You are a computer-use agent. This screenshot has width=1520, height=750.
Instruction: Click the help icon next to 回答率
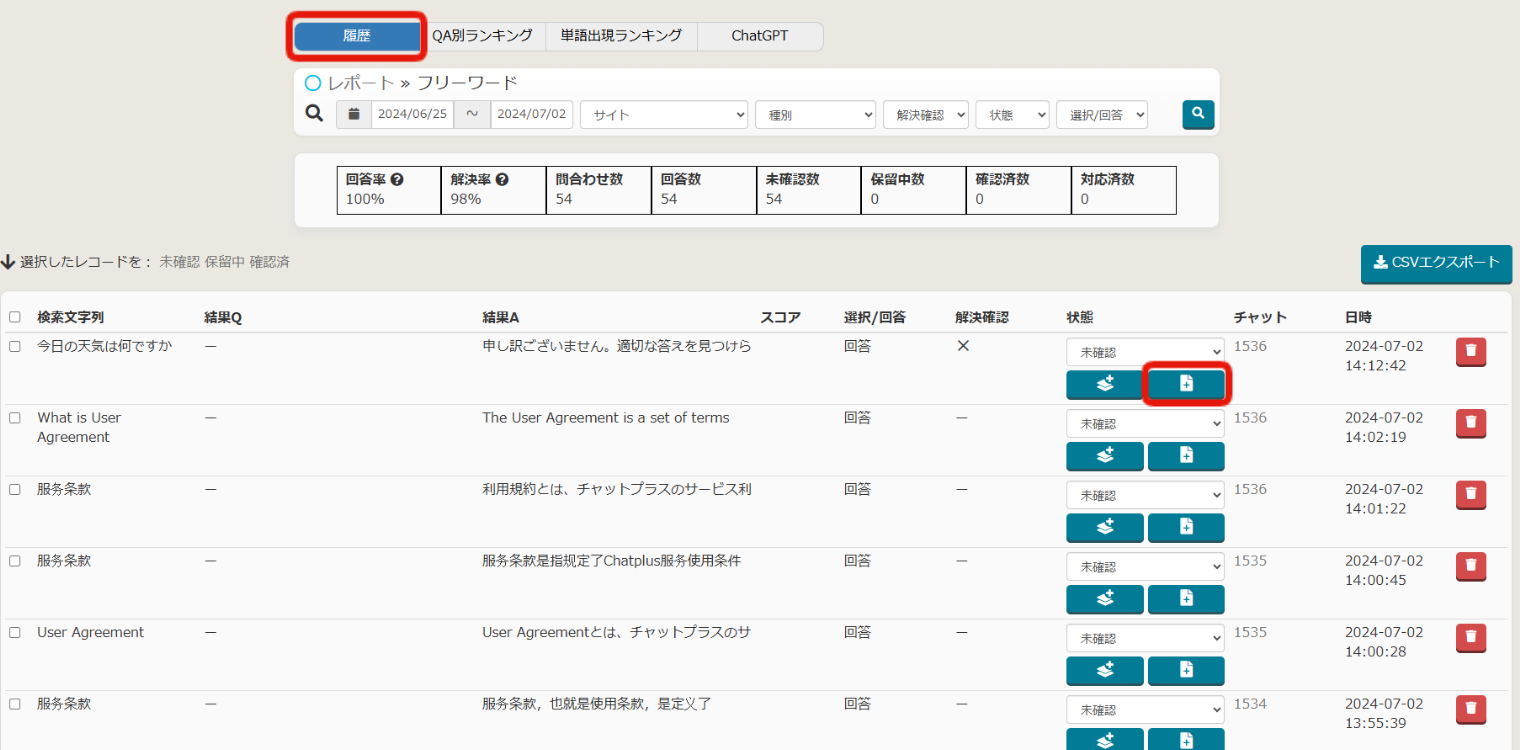pos(397,180)
